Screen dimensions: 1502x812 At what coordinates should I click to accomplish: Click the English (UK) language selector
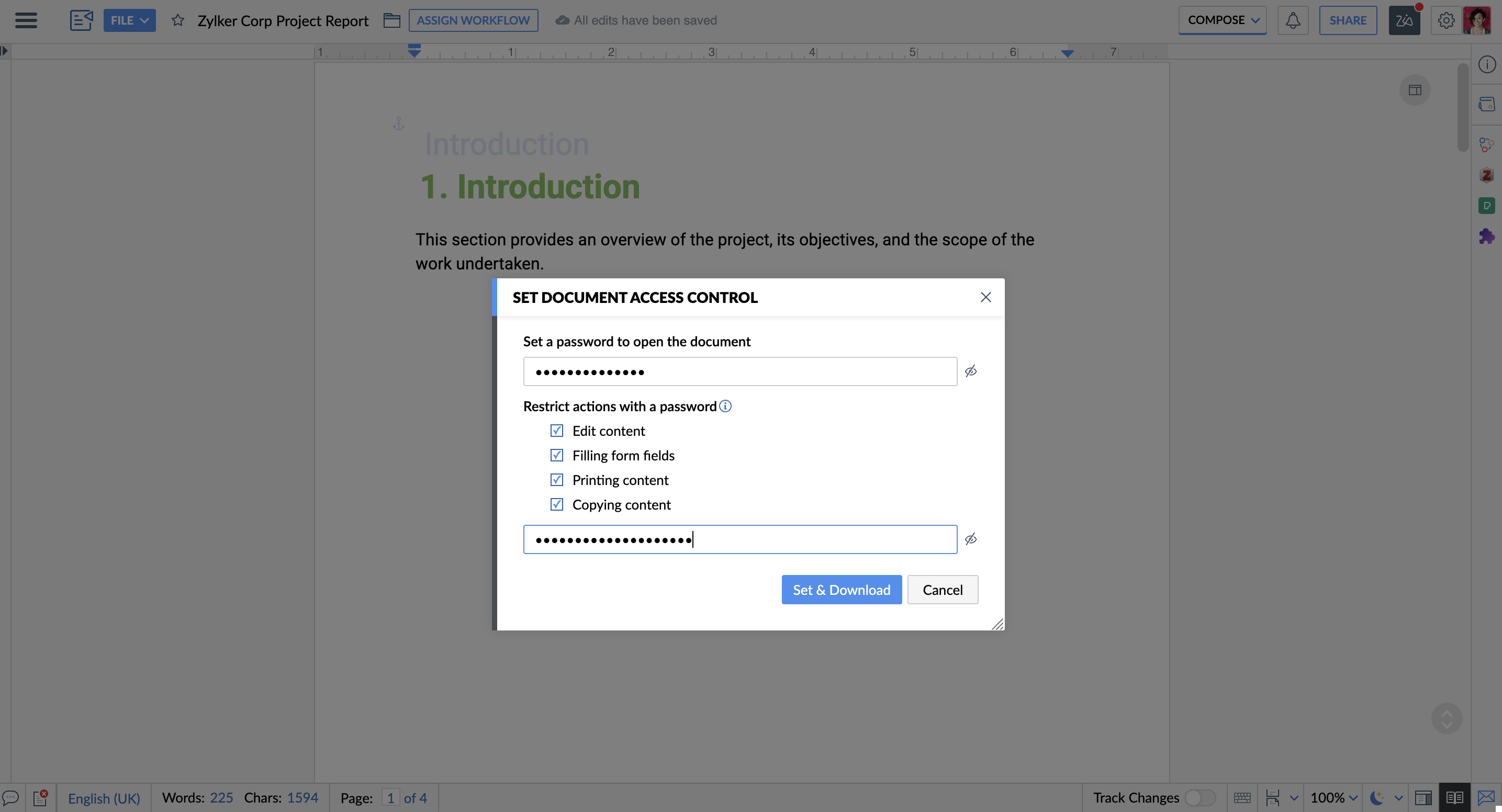104,797
